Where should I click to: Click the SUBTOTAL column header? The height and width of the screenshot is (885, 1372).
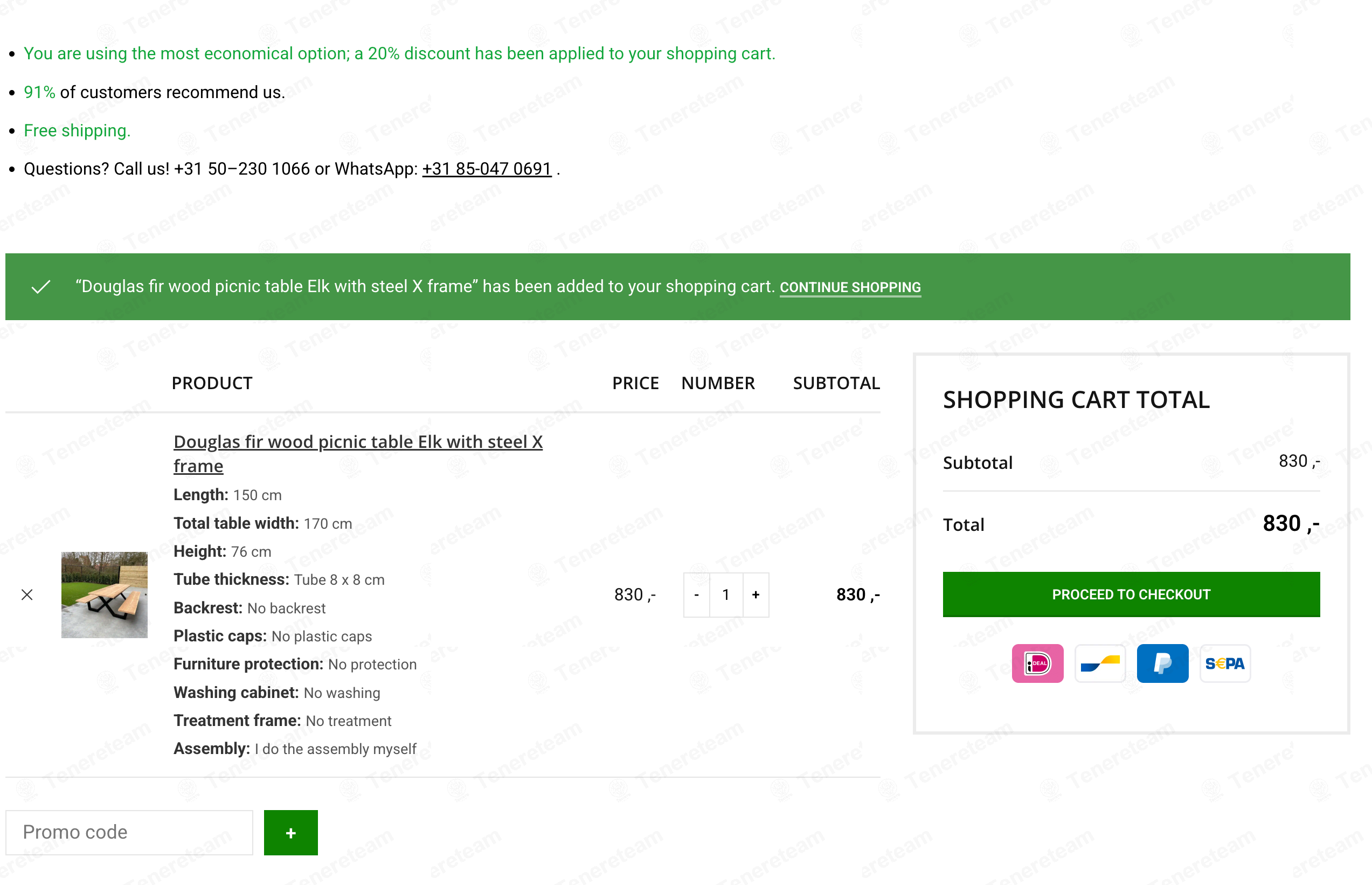coord(836,383)
